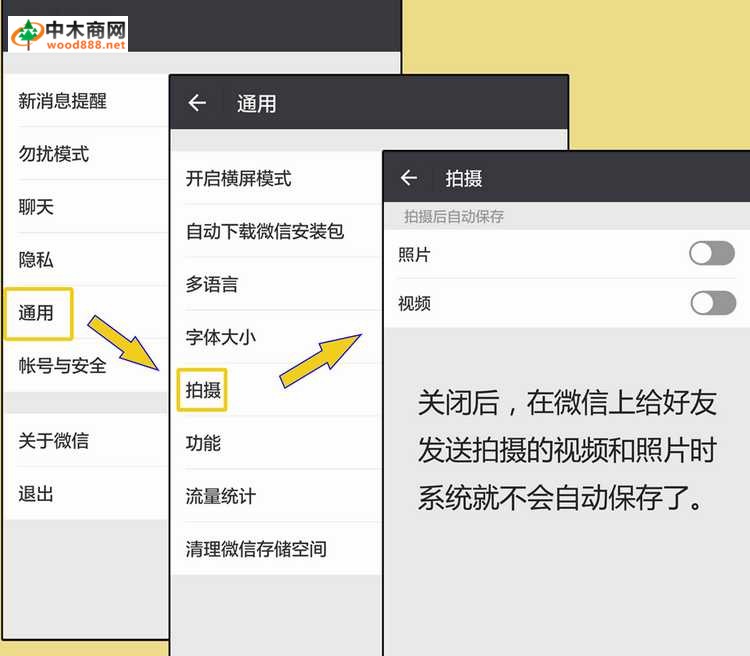The height and width of the screenshot is (656, 750).
Task: Tap the back arrow in 通用 header
Action: pyautogui.click(x=197, y=103)
